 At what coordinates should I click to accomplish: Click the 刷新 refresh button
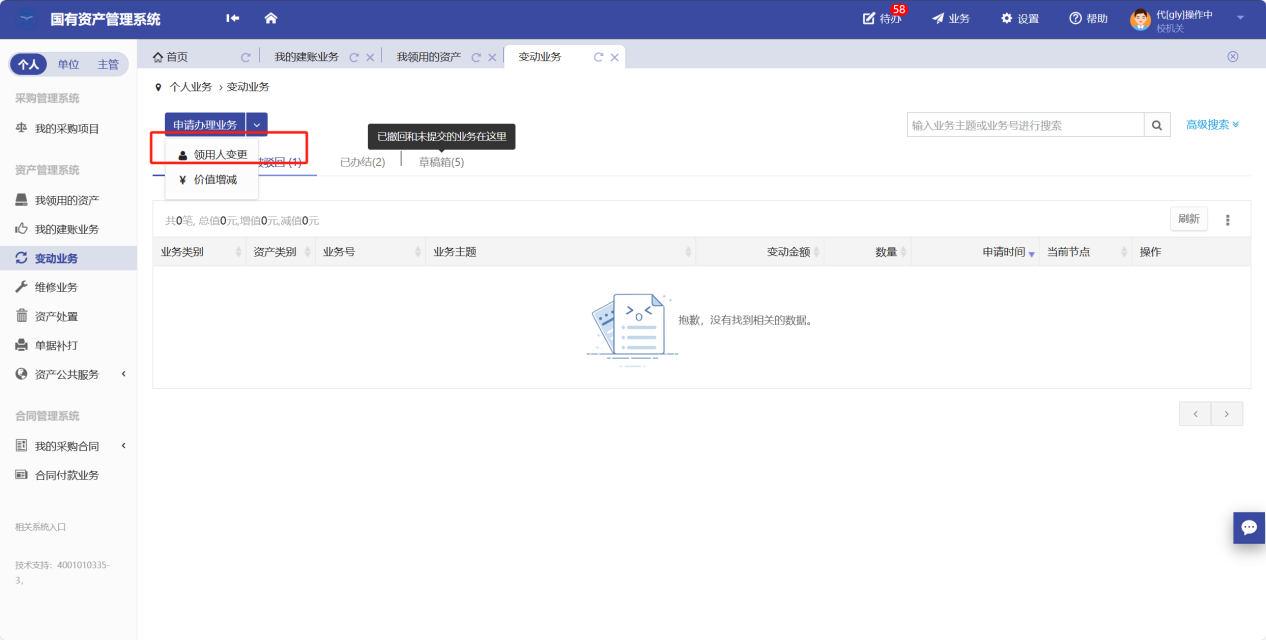[1188, 219]
